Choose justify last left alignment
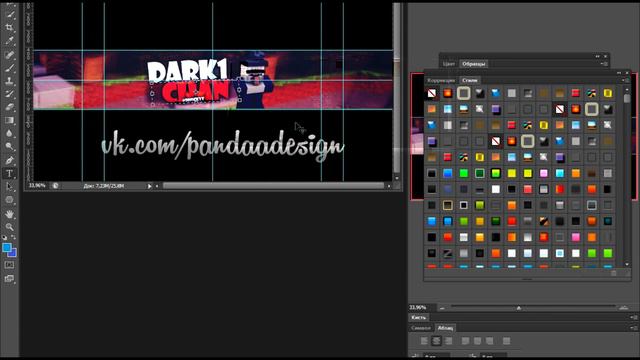Image resolution: width=640 pixels, height=360 pixels. click(465, 341)
